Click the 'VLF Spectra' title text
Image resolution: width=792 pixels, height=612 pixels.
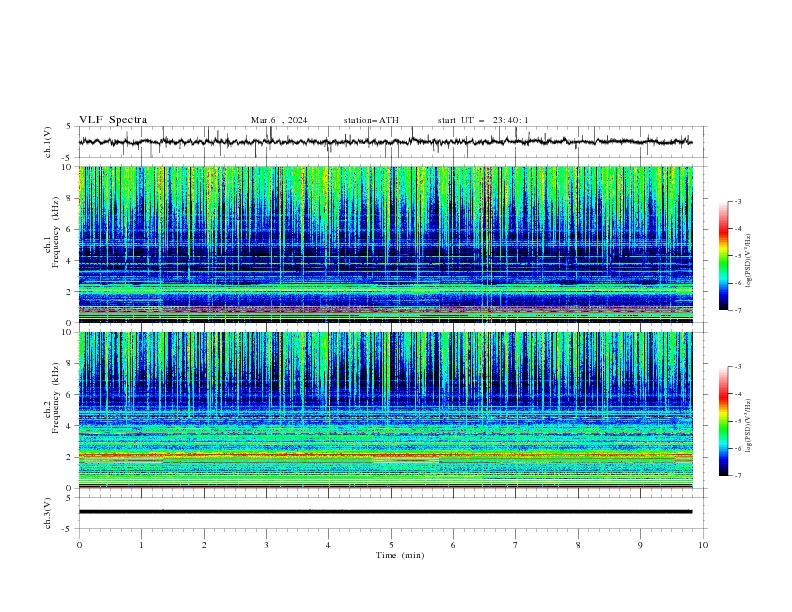(x=113, y=120)
